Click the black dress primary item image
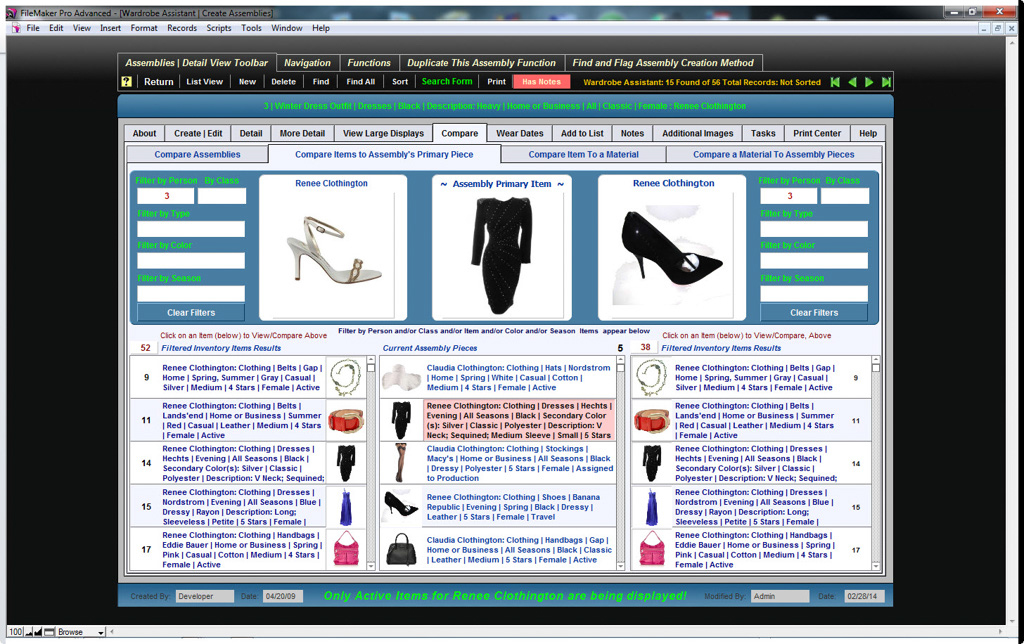Viewport: 1024px width, 644px height. [x=502, y=255]
